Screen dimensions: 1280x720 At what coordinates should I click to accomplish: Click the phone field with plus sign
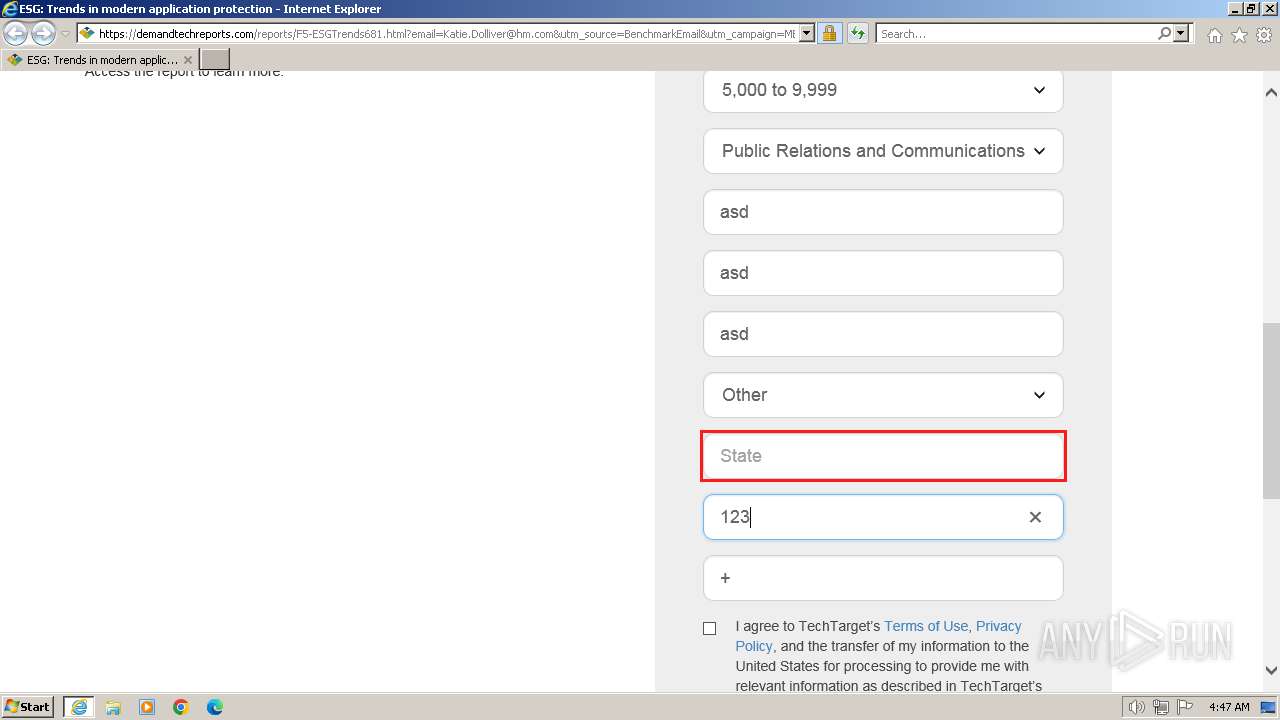point(883,578)
